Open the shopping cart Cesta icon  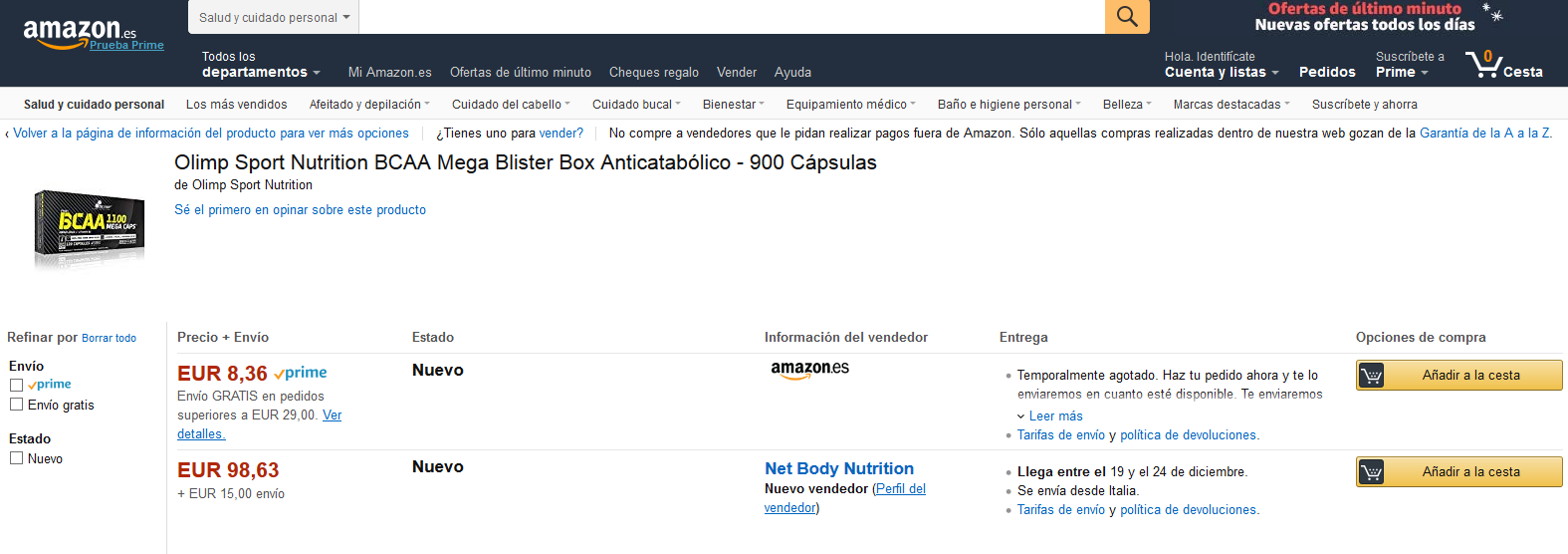coord(1504,65)
